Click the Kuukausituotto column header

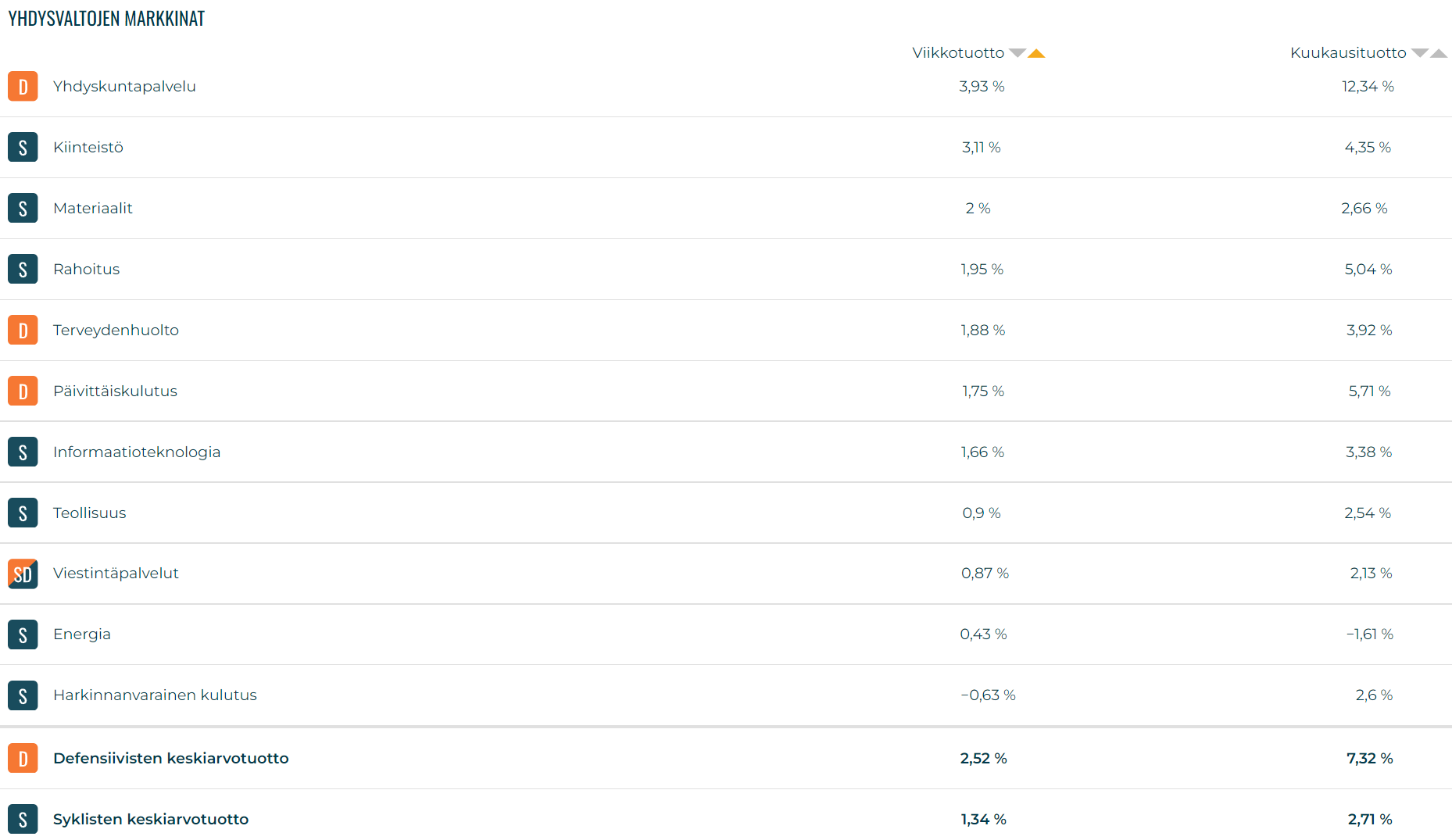pyautogui.click(x=1348, y=53)
